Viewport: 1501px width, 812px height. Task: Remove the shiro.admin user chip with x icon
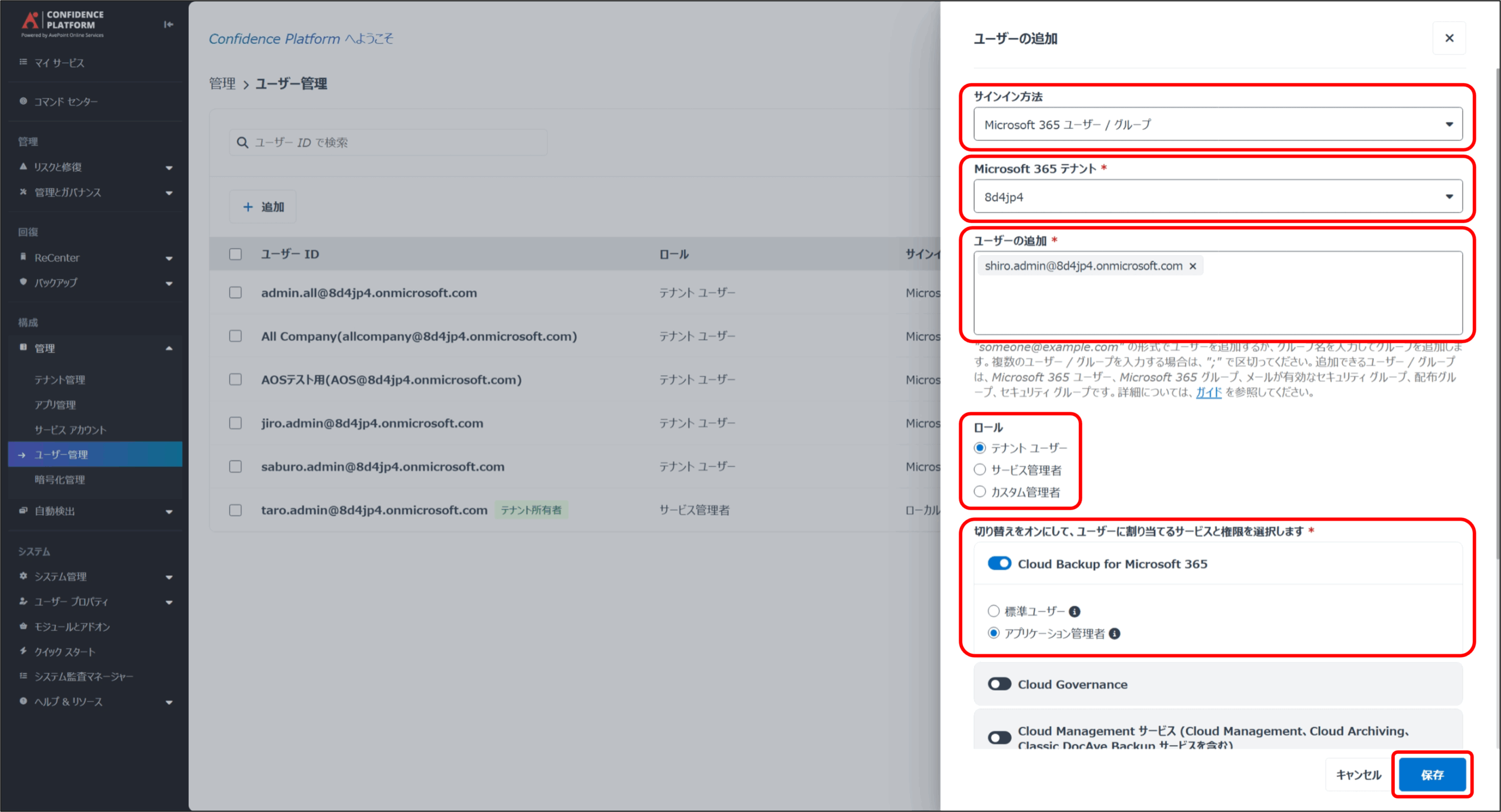tap(1193, 266)
